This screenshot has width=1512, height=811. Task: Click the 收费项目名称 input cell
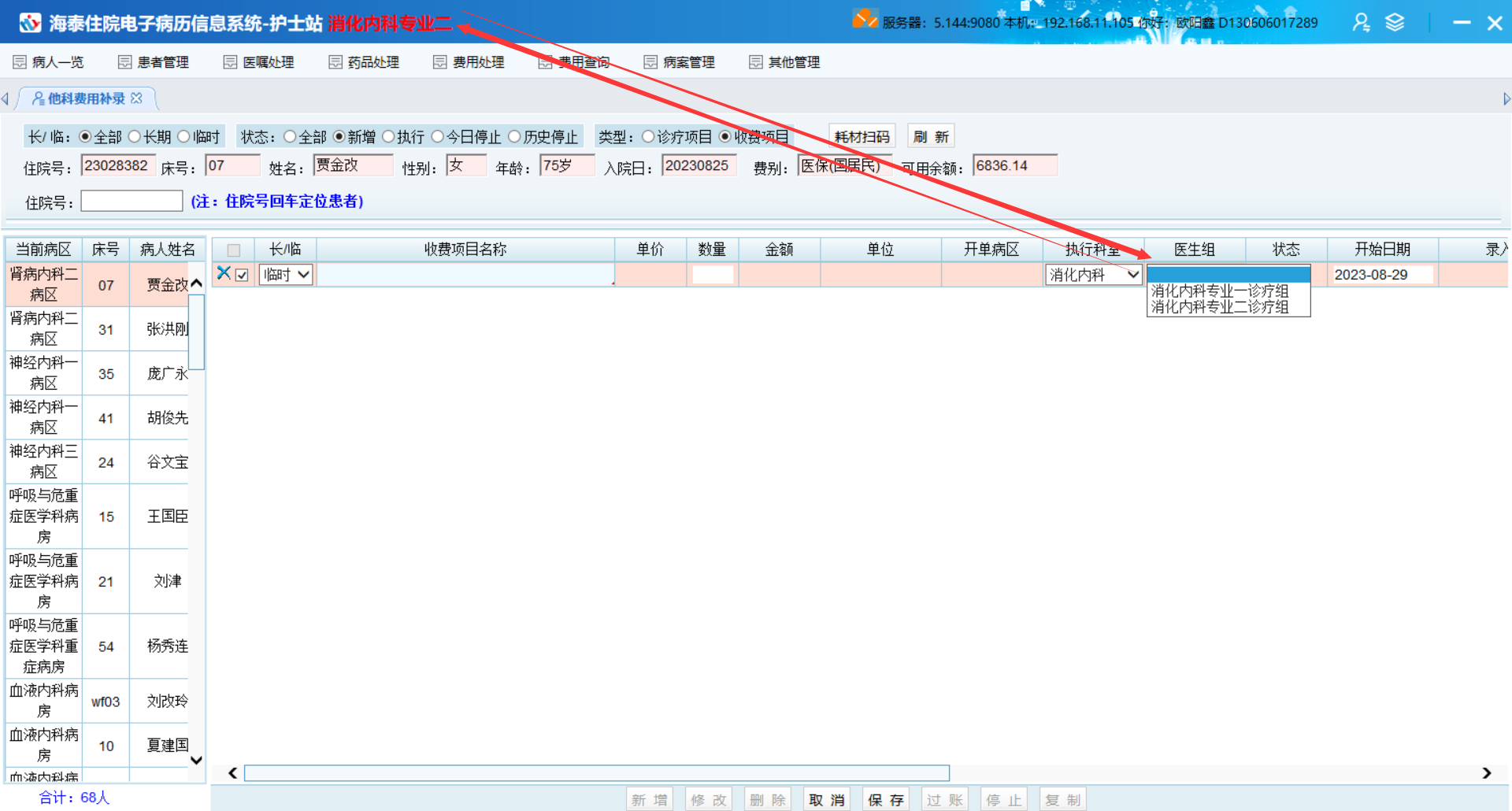click(x=465, y=275)
